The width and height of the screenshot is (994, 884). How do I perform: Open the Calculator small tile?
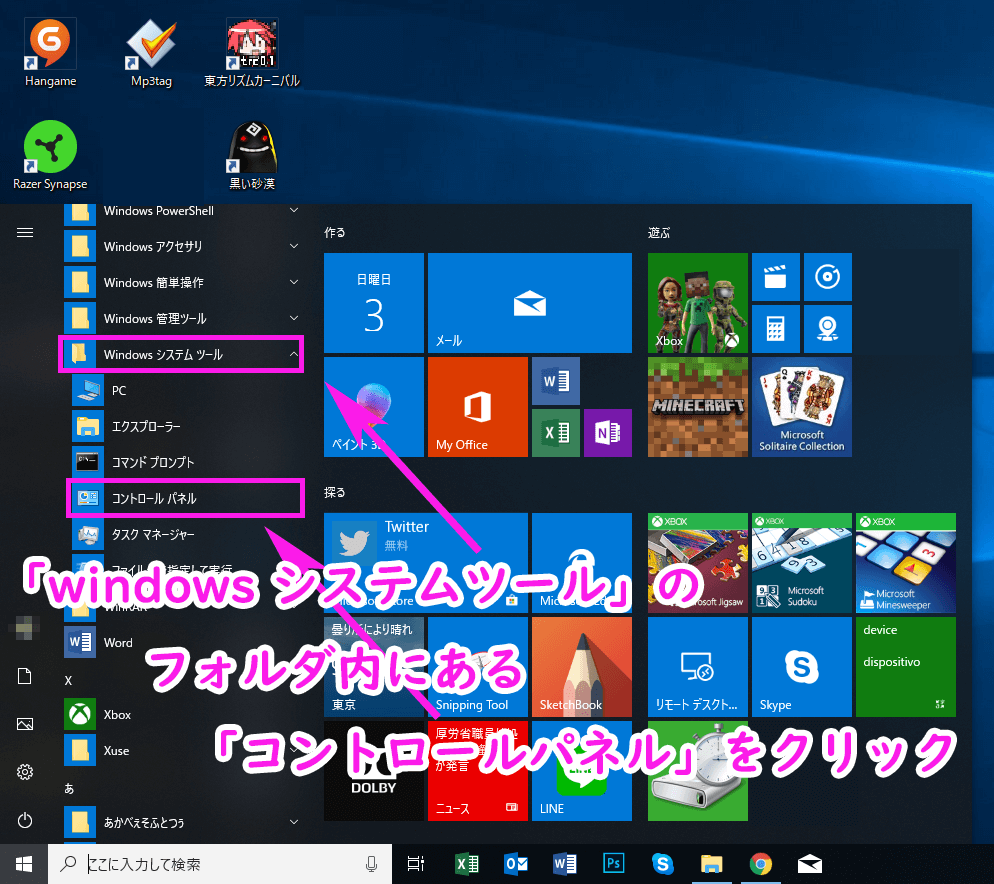click(x=775, y=329)
